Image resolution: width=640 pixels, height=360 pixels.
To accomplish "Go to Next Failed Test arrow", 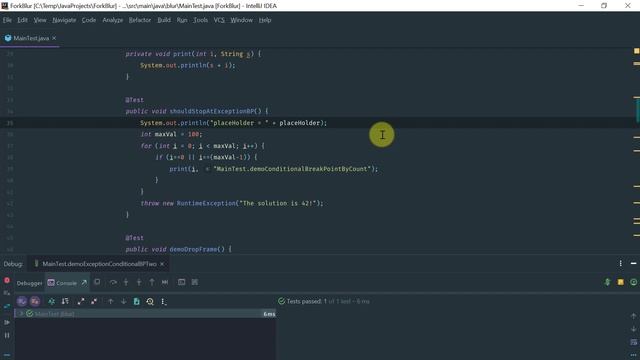I will click(124, 301).
